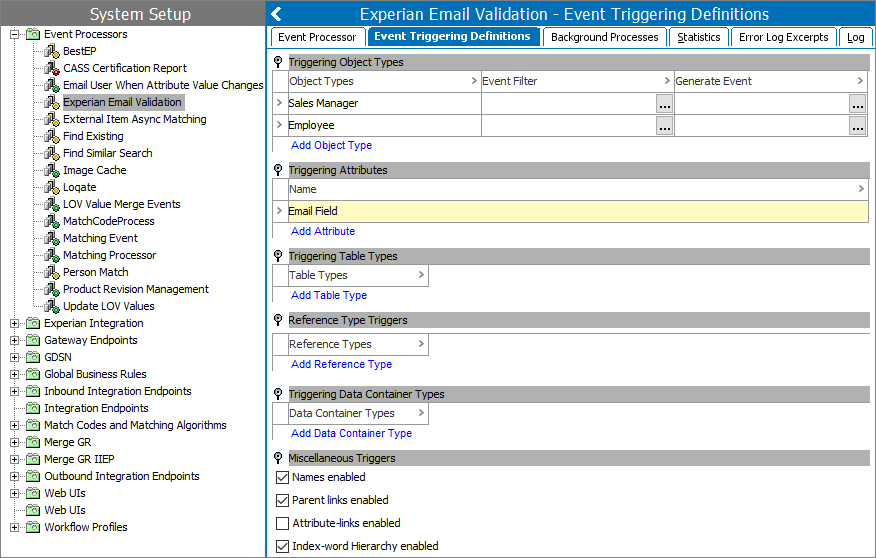
Task: Click the Image Cache processor icon
Action: [x=52, y=170]
